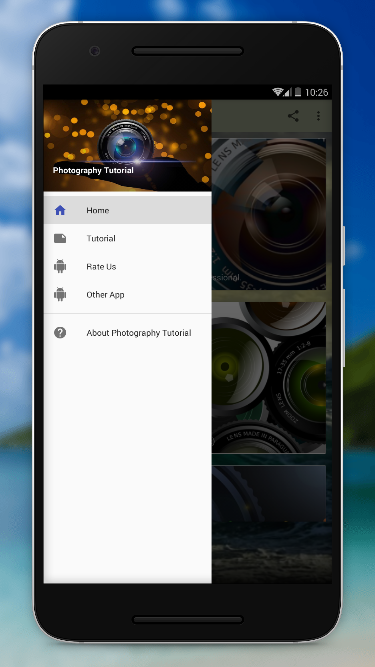Tap the Android icon beside Rate Us
The image size is (375, 667).
60,266
